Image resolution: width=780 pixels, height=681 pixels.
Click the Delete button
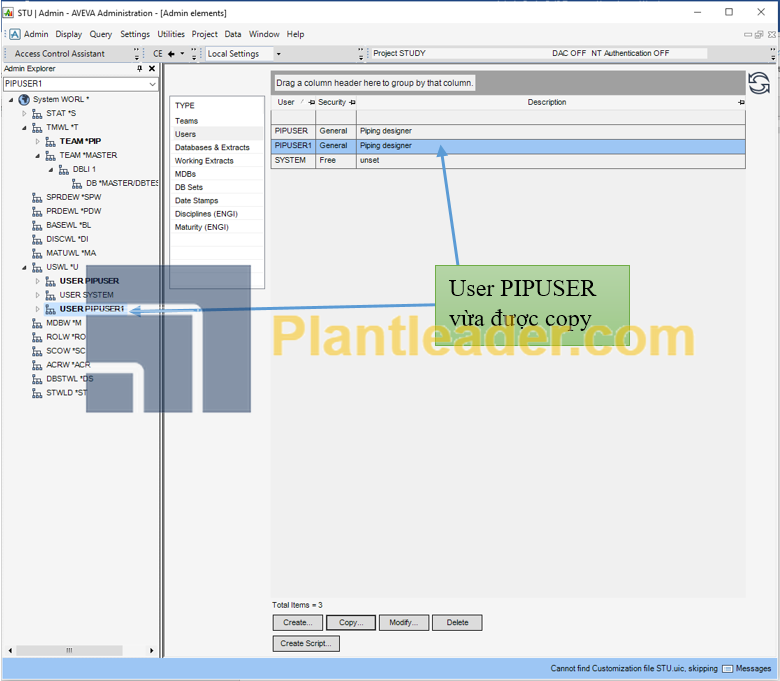[x=457, y=623]
